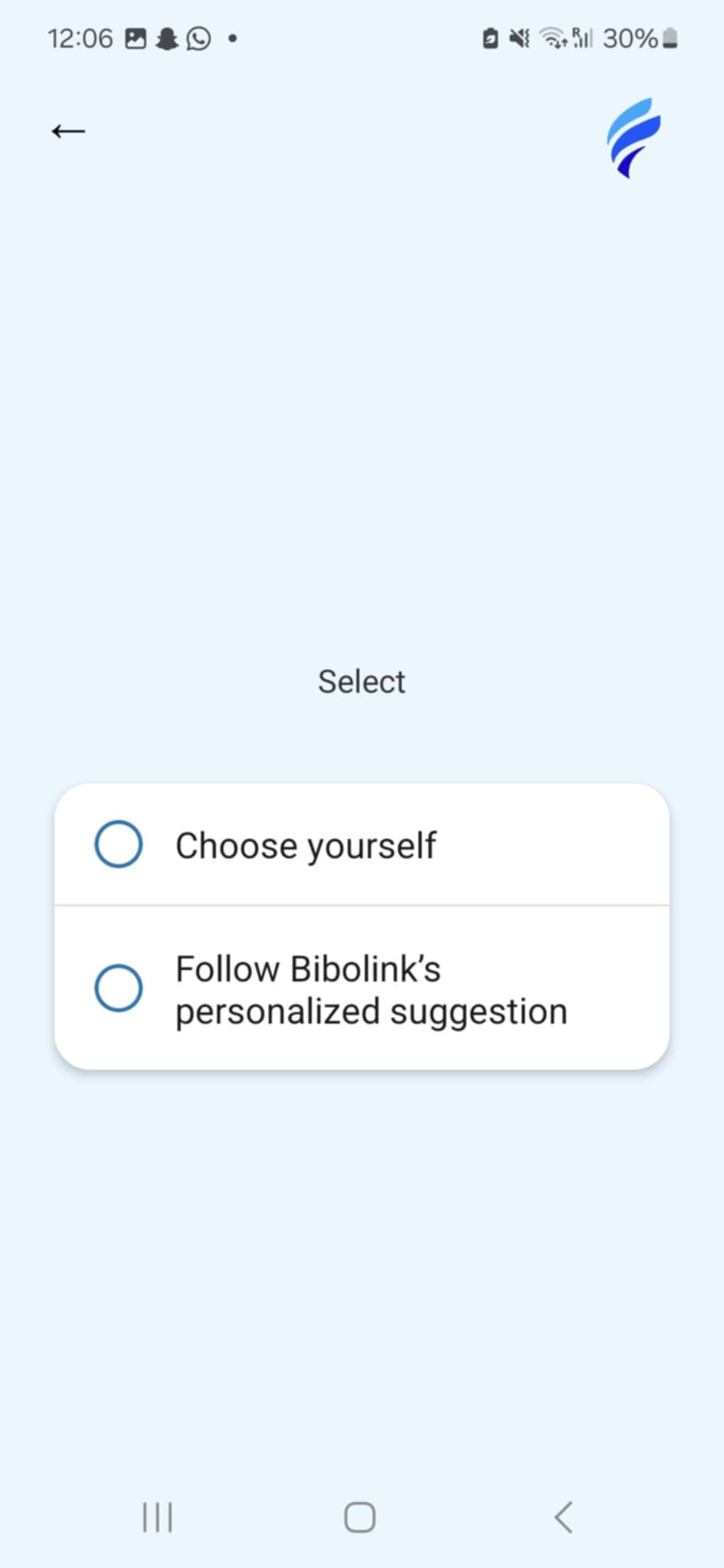Select the Choose yourself radio button
Image resolution: width=724 pixels, height=1568 pixels.
pos(118,844)
